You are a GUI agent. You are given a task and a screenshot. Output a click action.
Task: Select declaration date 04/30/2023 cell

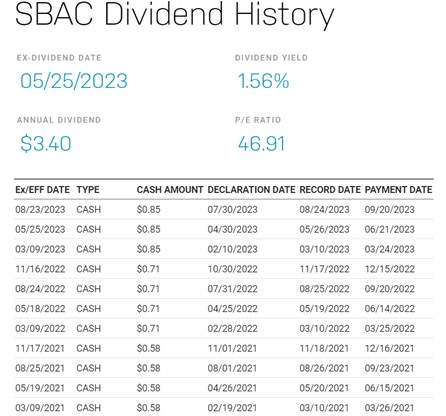233,229
